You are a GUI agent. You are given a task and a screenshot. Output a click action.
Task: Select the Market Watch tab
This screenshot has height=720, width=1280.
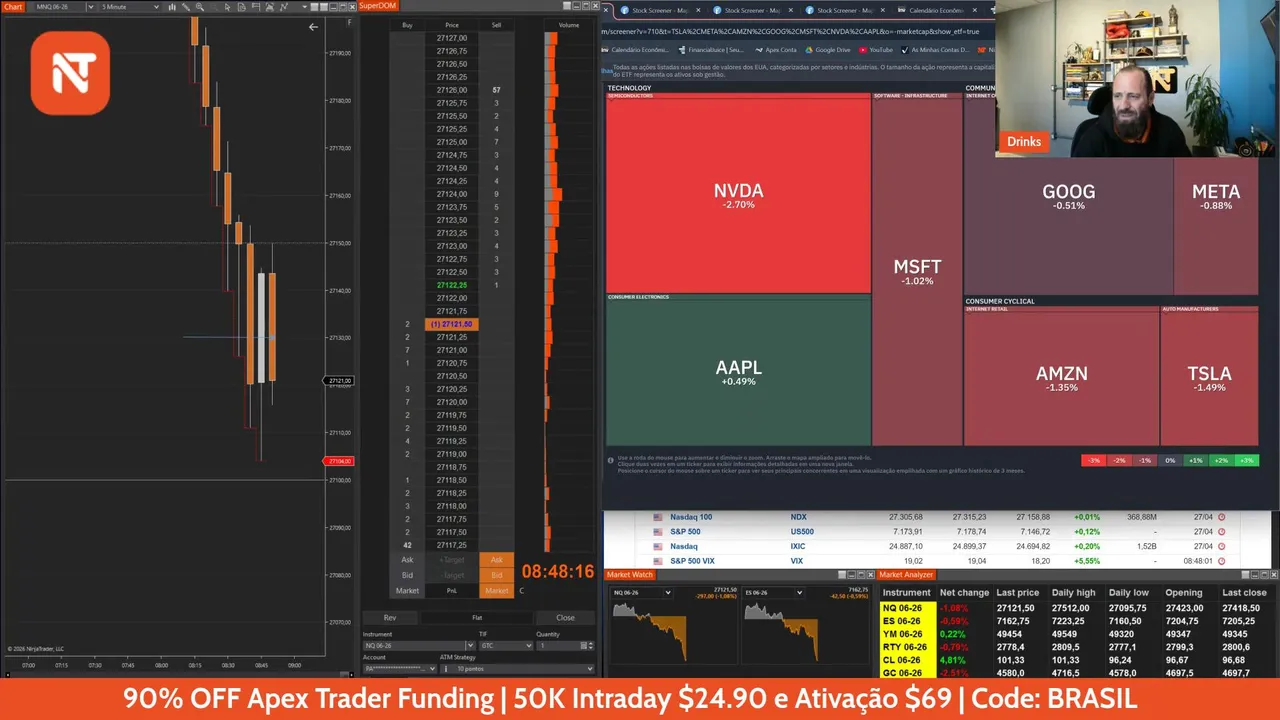point(630,574)
